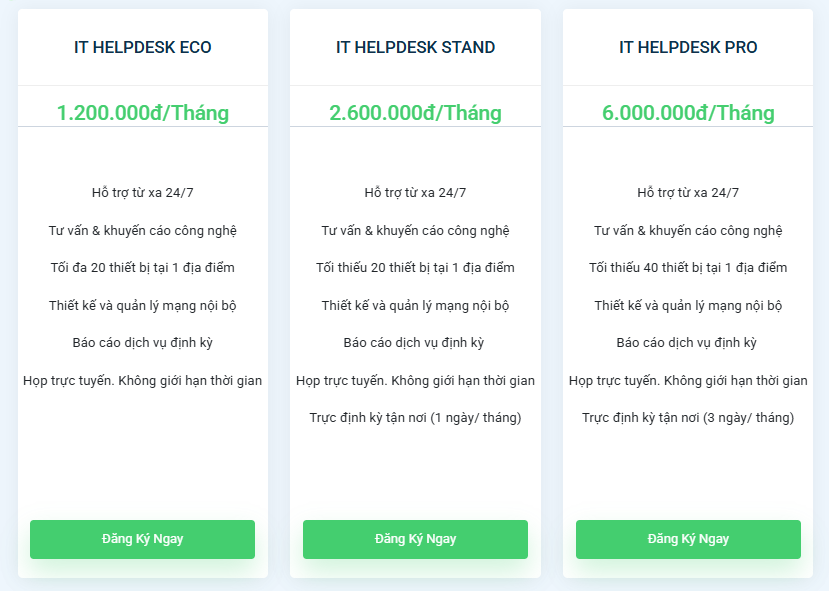Select the IT HELPDESK ECO plan header
829x591 pixels.
coord(142,46)
